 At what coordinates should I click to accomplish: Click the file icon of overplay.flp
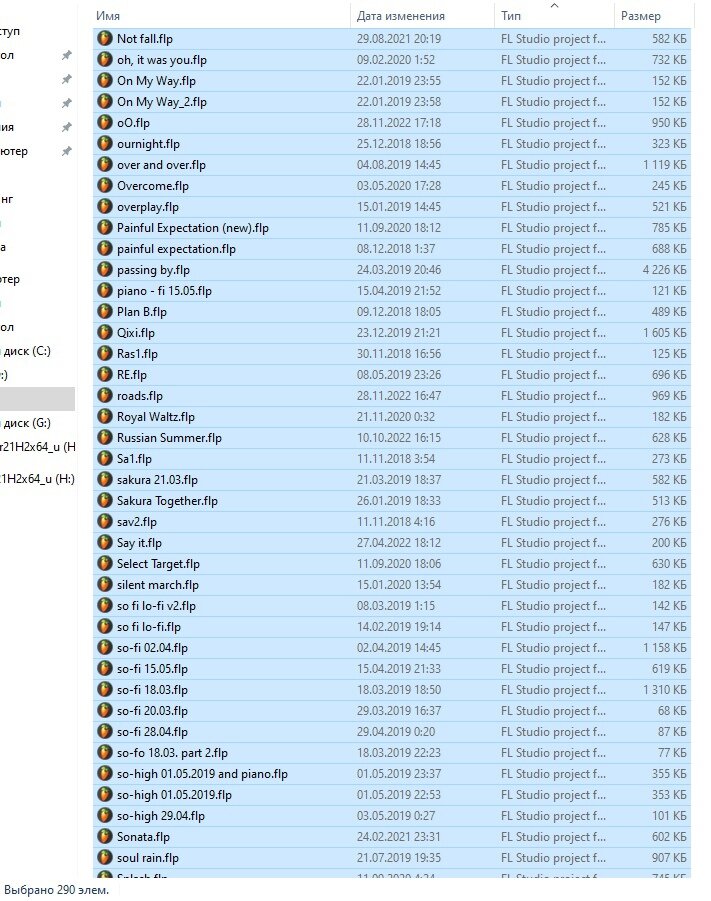pyautogui.click(x=105, y=206)
